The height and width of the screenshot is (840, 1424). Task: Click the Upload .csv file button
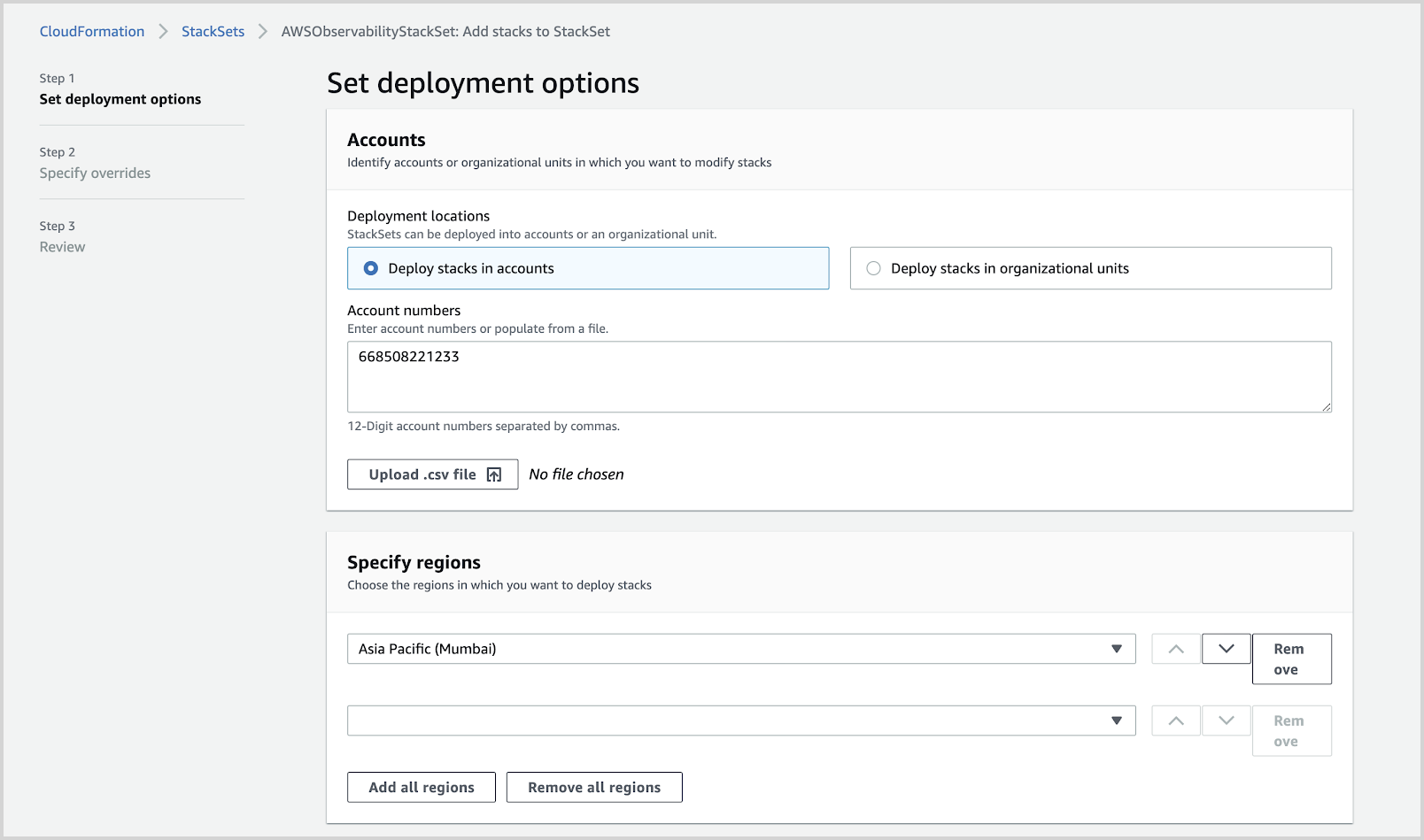pyautogui.click(x=432, y=474)
